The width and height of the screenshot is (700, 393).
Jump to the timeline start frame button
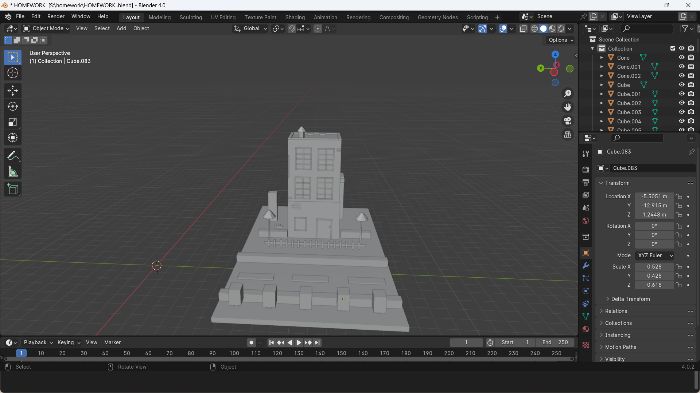(271, 343)
